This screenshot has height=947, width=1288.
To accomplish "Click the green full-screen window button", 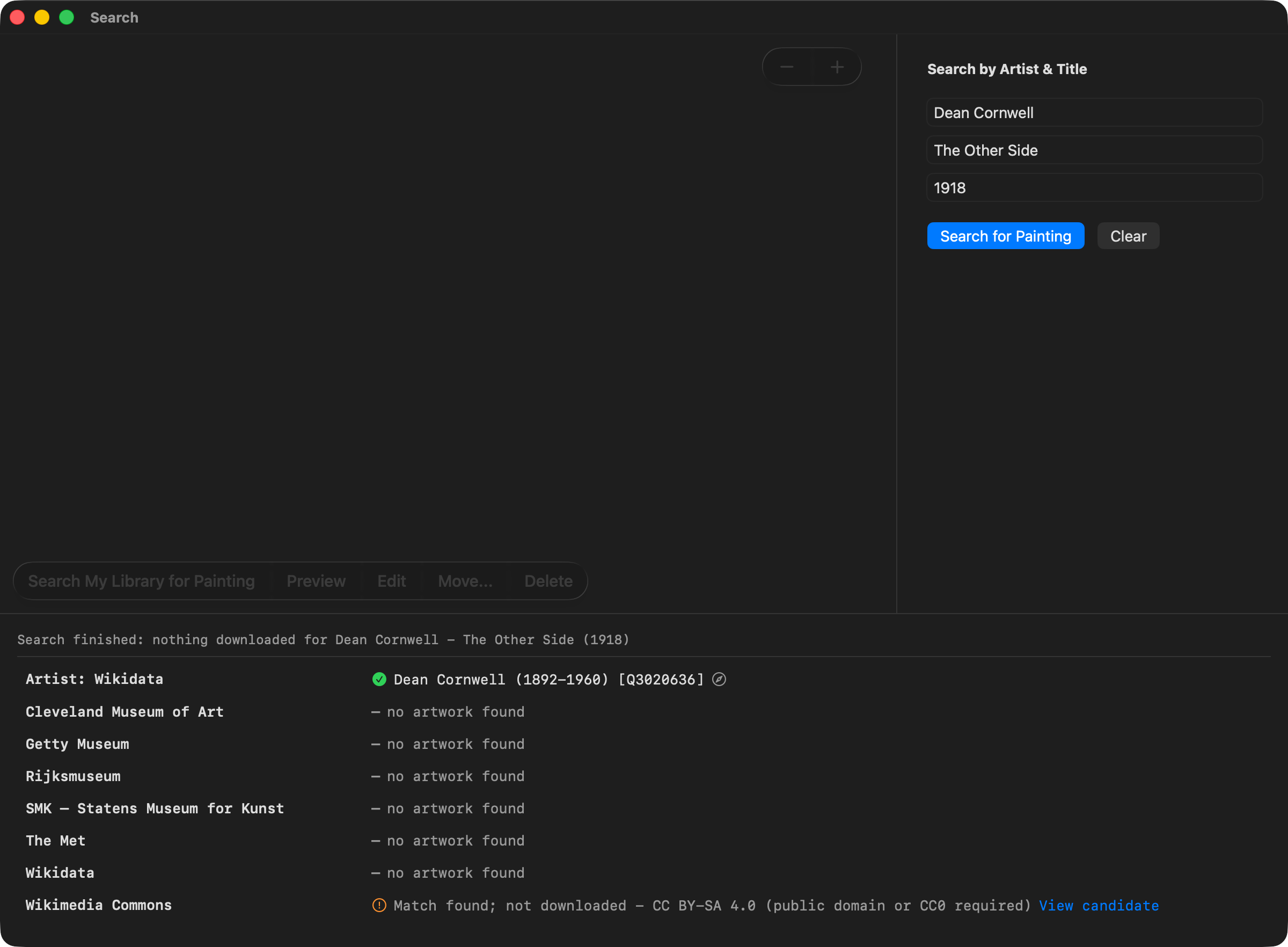I will coord(67,17).
